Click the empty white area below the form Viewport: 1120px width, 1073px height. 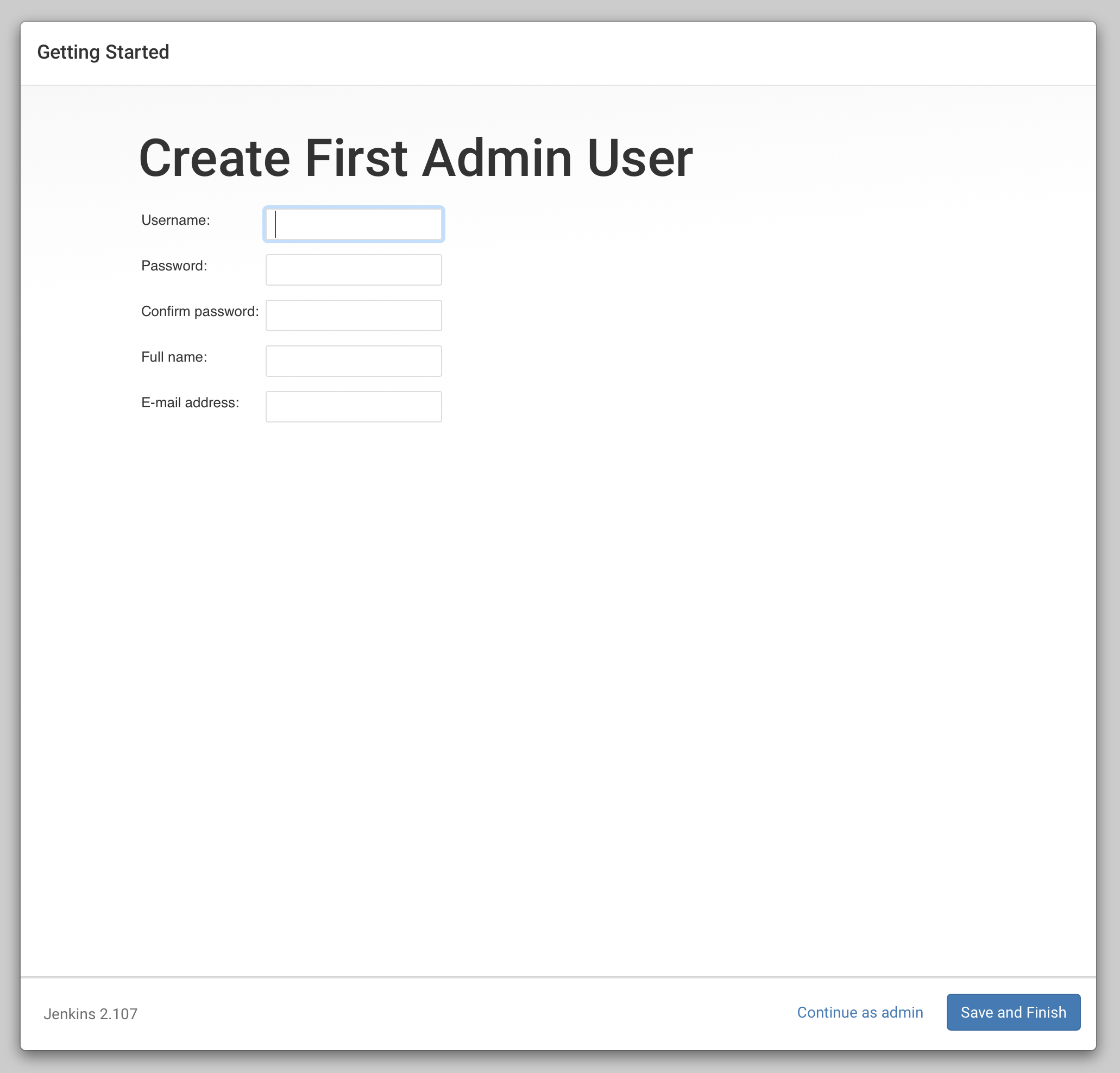pyautogui.click(x=558, y=686)
